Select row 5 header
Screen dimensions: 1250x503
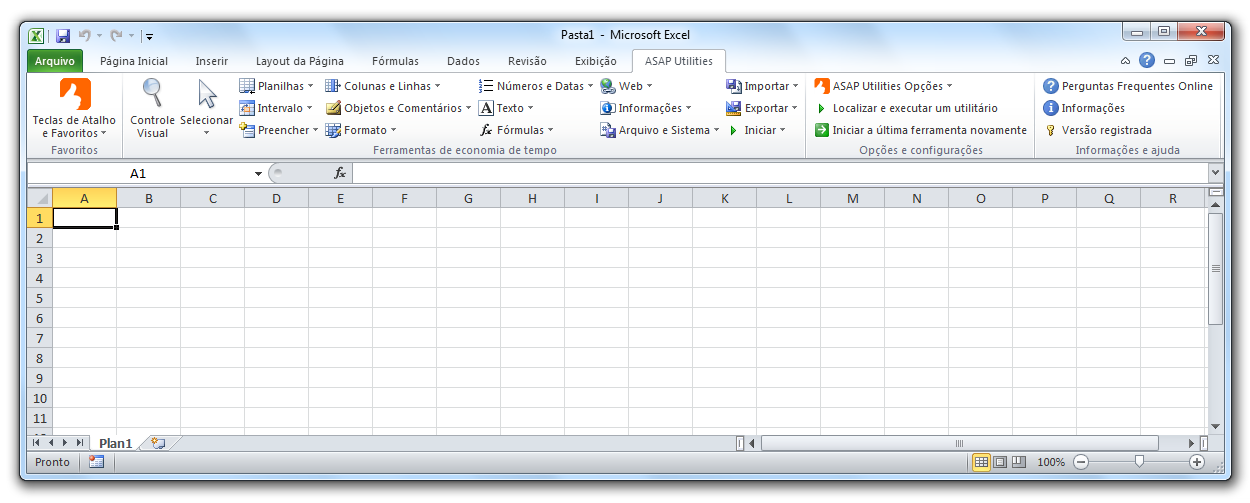click(x=40, y=298)
